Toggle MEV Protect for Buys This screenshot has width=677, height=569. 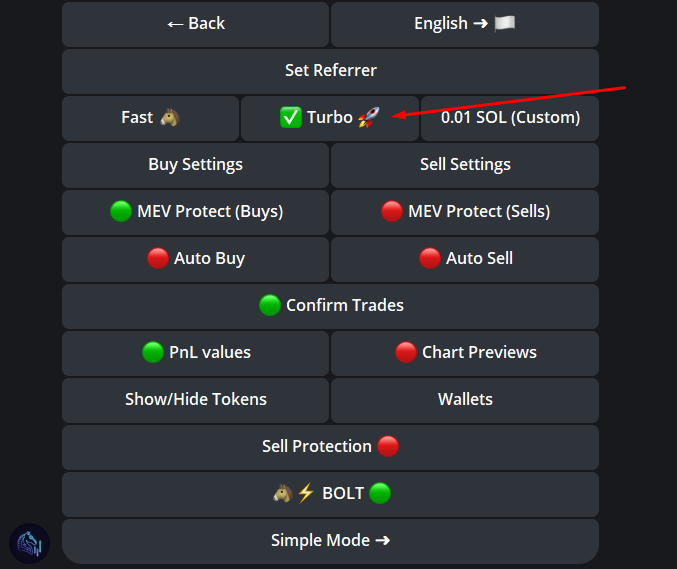click(195, 212)
